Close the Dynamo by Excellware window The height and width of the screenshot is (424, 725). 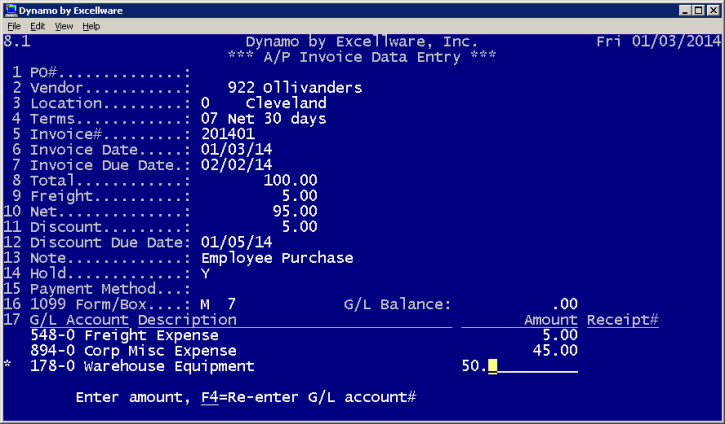(713, 10)
